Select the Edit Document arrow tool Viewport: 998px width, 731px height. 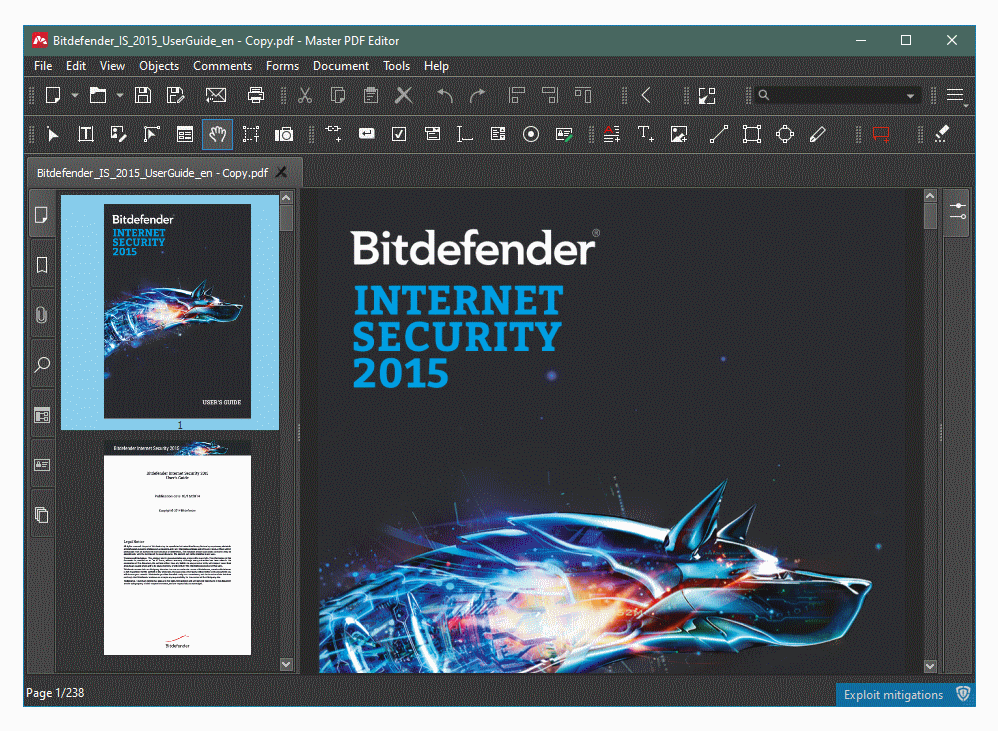point(53,134)
